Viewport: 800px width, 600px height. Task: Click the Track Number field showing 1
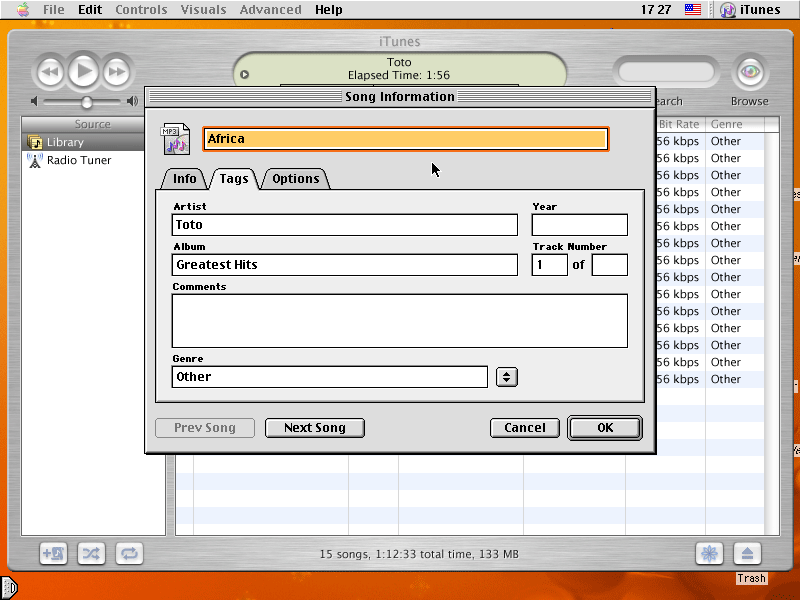(549, 265)
